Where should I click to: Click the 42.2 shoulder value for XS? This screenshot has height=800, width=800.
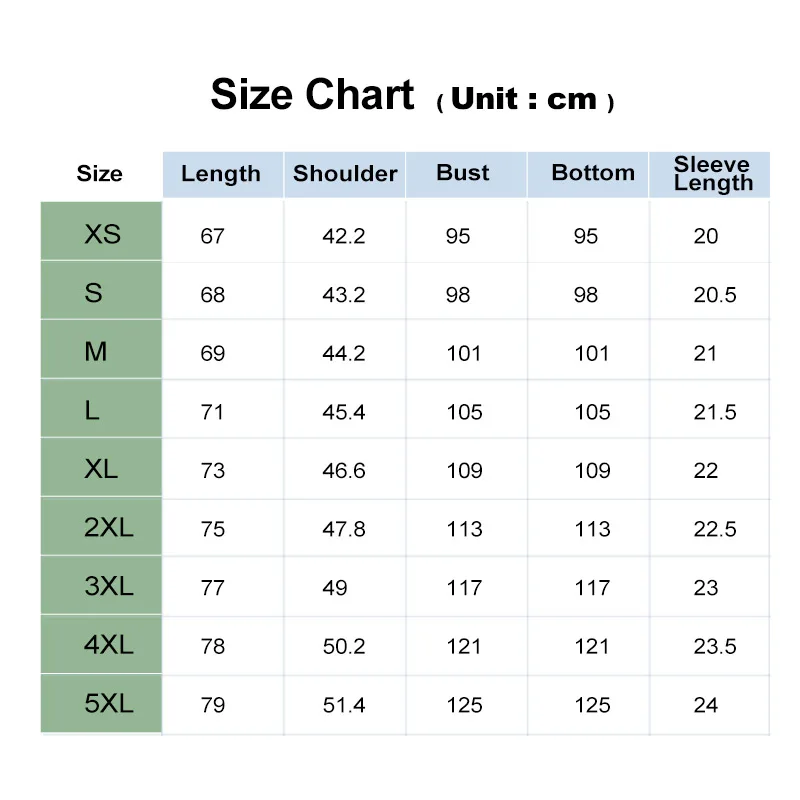[x=344, y=236]
